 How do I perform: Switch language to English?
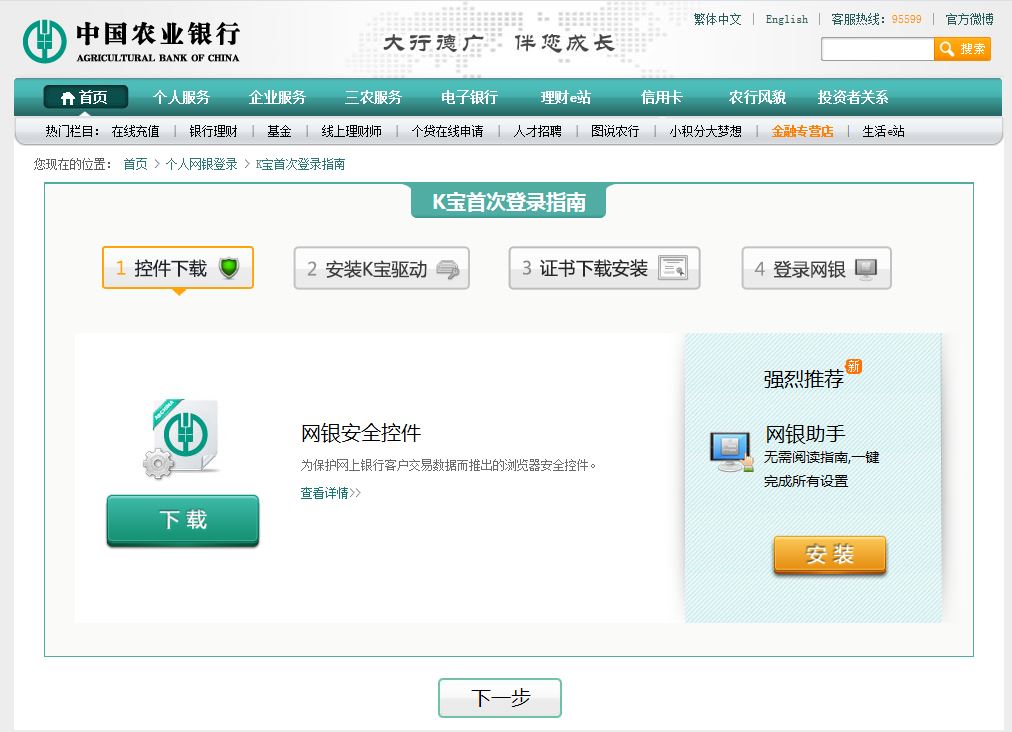tap(786, 19)
